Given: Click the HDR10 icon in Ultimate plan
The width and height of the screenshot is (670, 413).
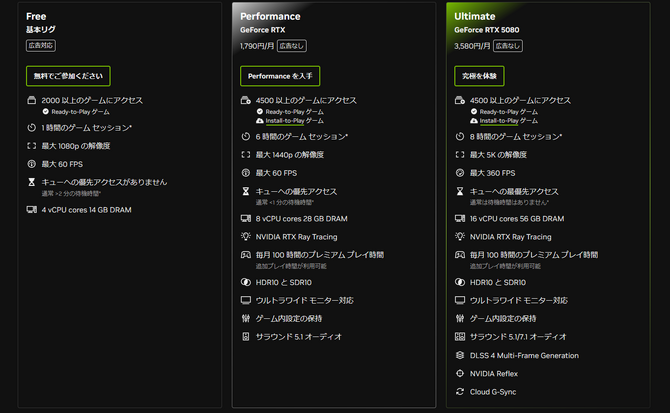Looking at the screenshot, I should point(460,282).
